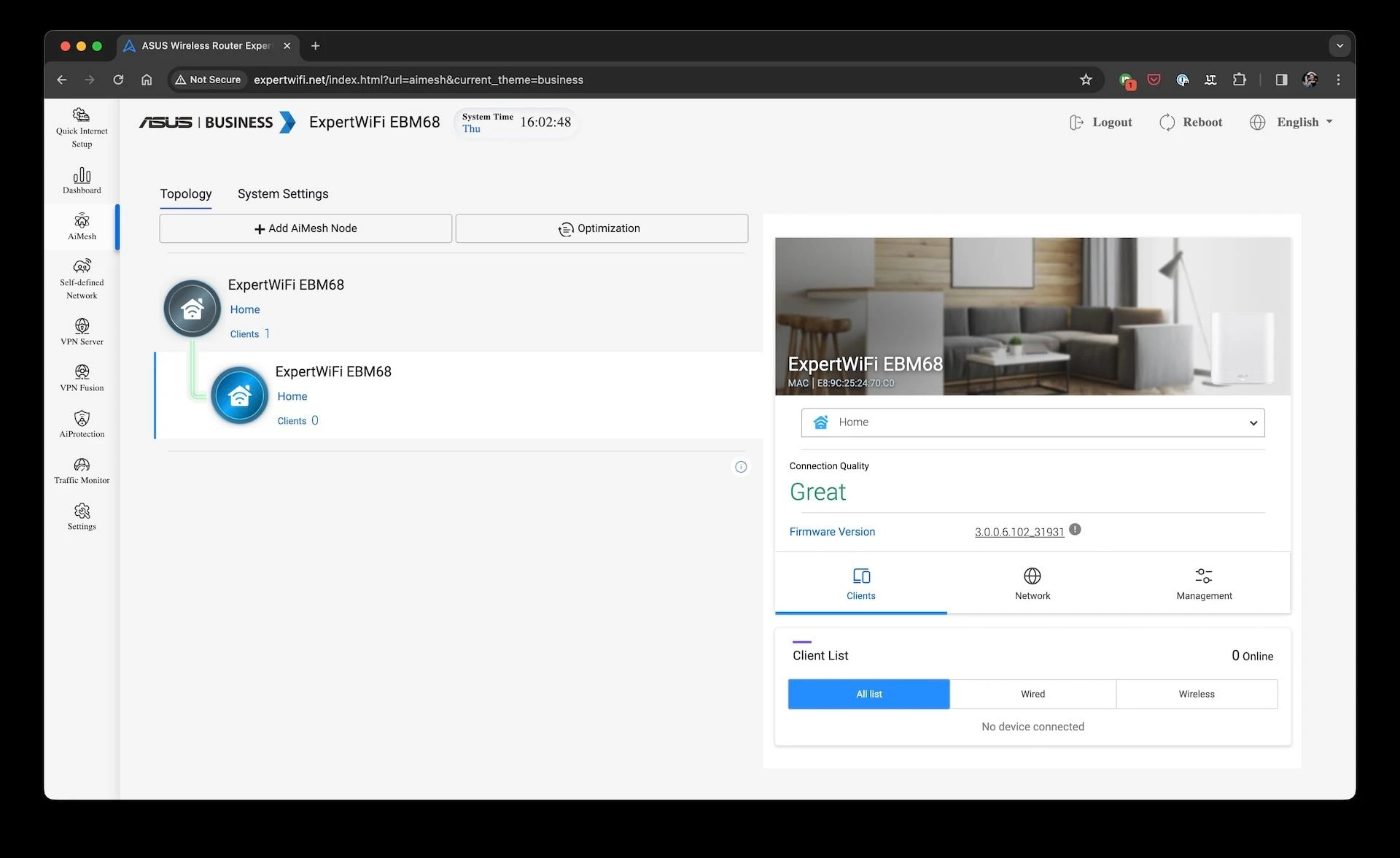Expand the tab search chevron in title bar
This screenshot has width=1400, height=858.
point(1339,45)
